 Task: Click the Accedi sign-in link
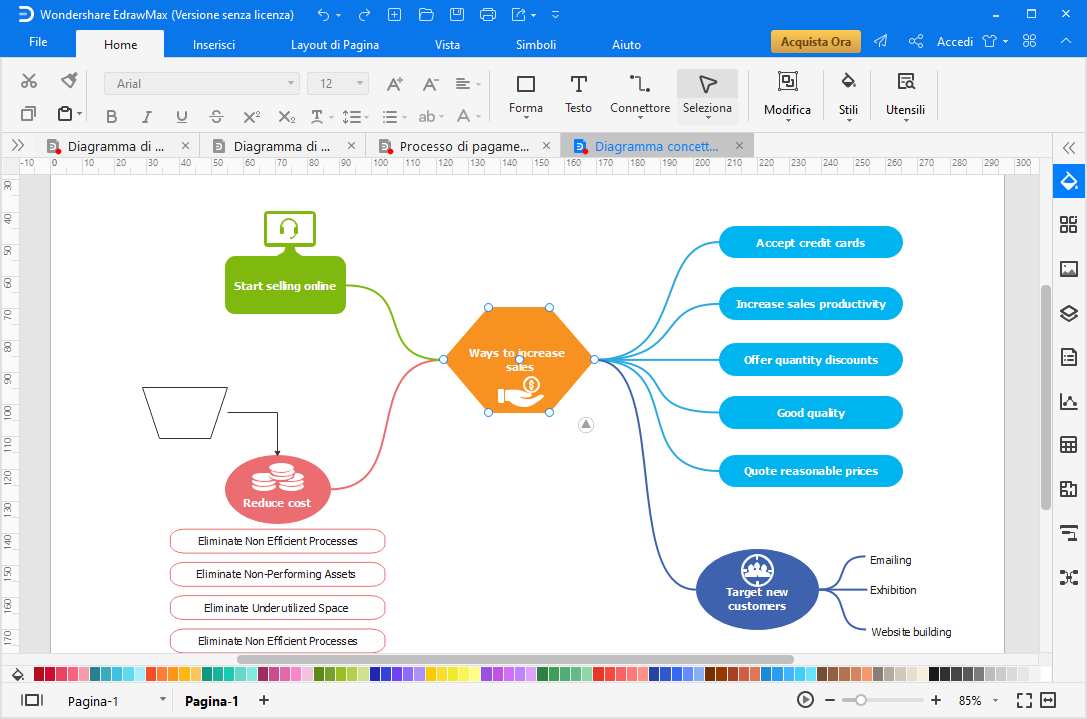tap(955, 42)
